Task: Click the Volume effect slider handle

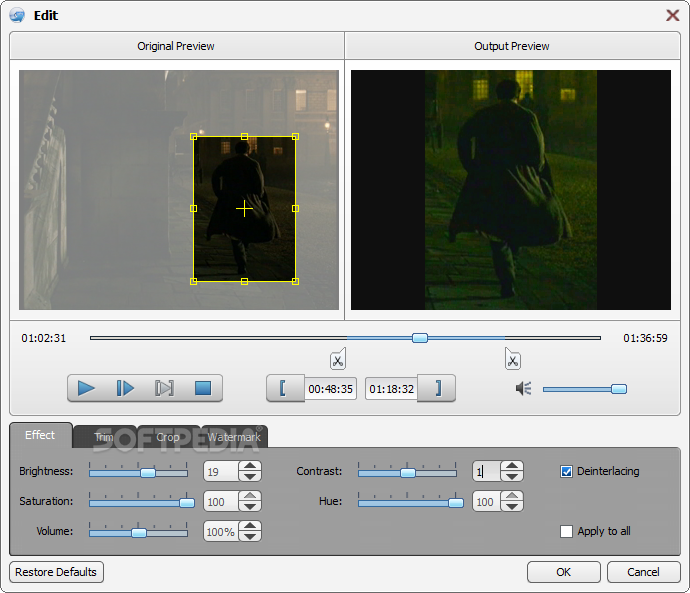Action: click(x=139, y=533)
